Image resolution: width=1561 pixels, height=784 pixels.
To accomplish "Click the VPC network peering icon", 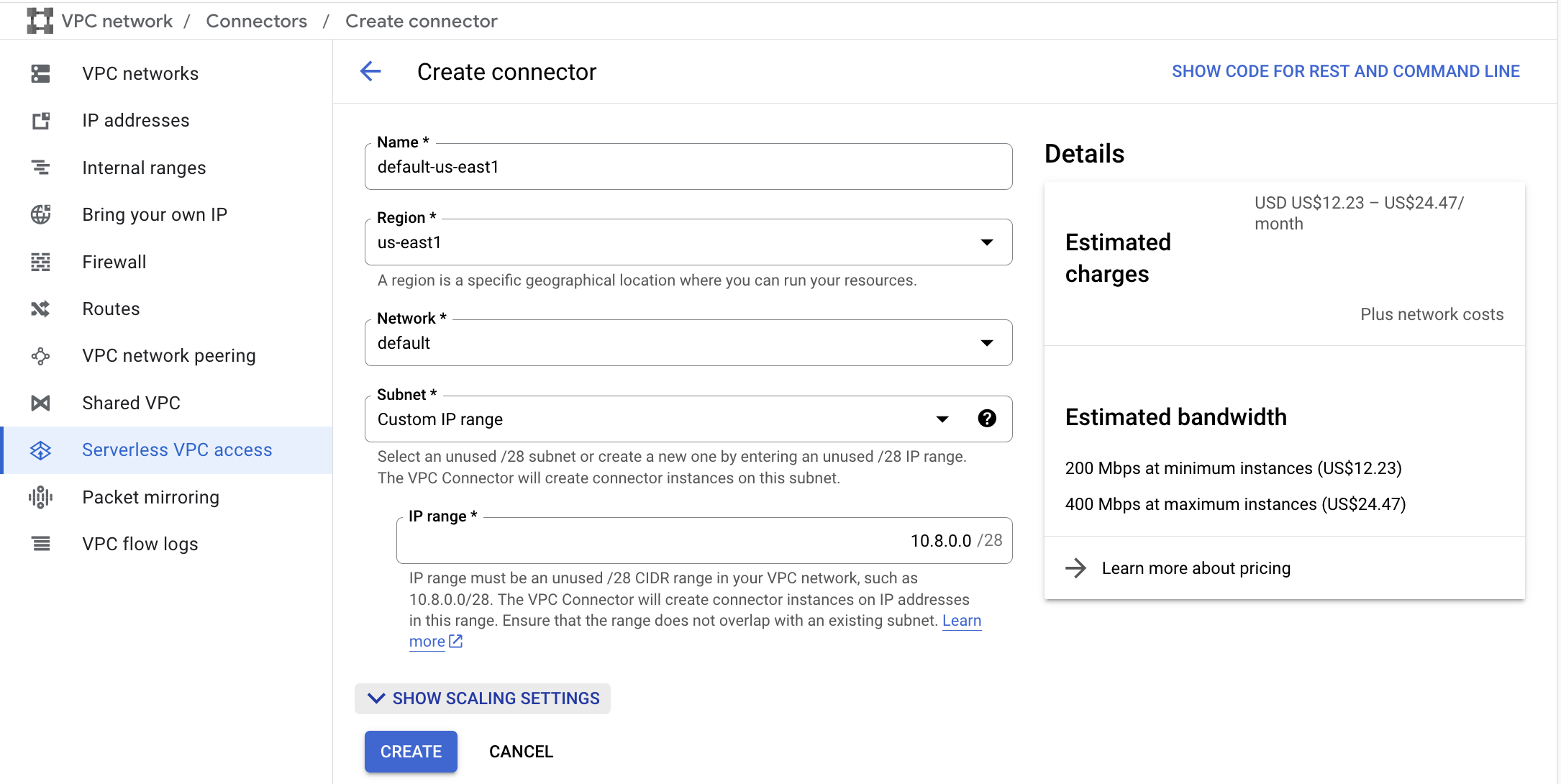I will click(41, 356).
